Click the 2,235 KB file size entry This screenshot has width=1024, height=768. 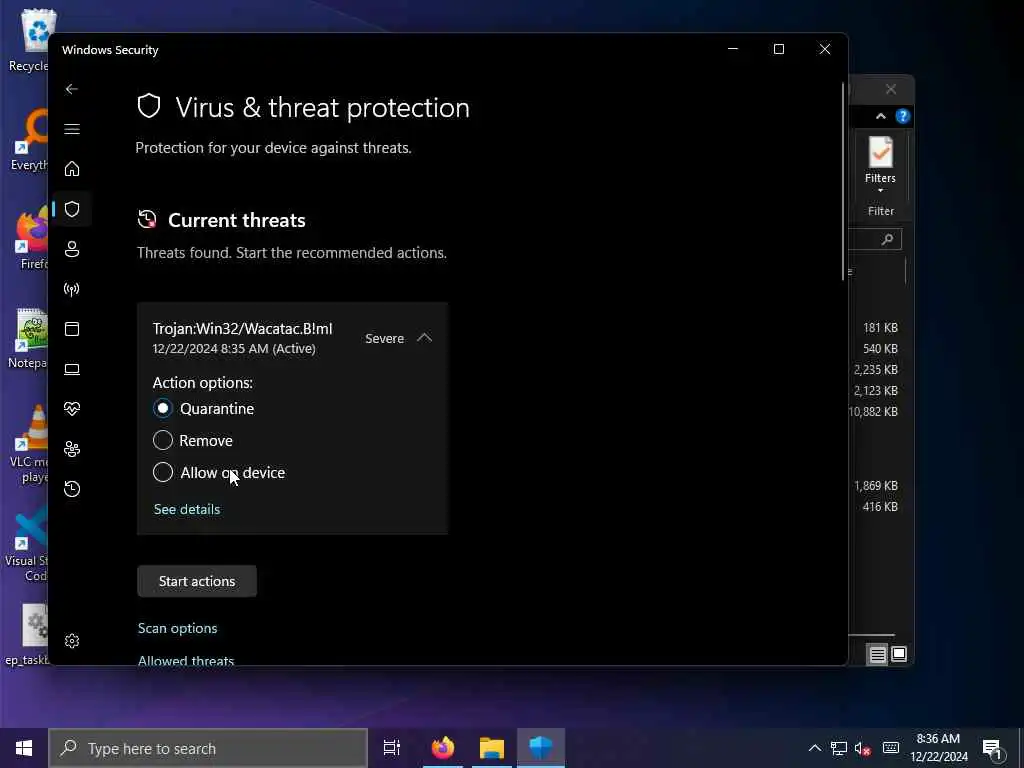(876, 369)
